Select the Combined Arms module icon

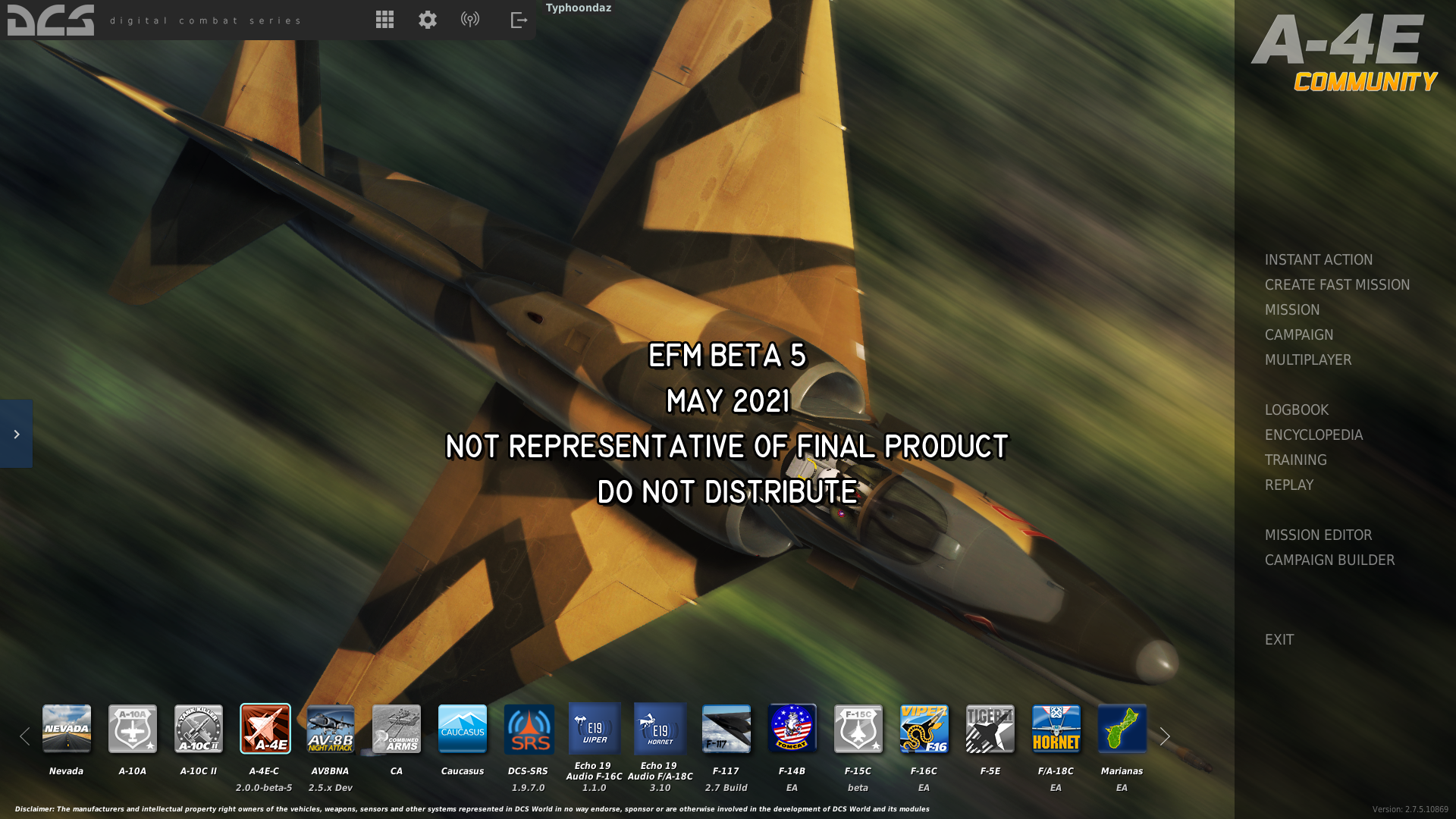point(397,729)
